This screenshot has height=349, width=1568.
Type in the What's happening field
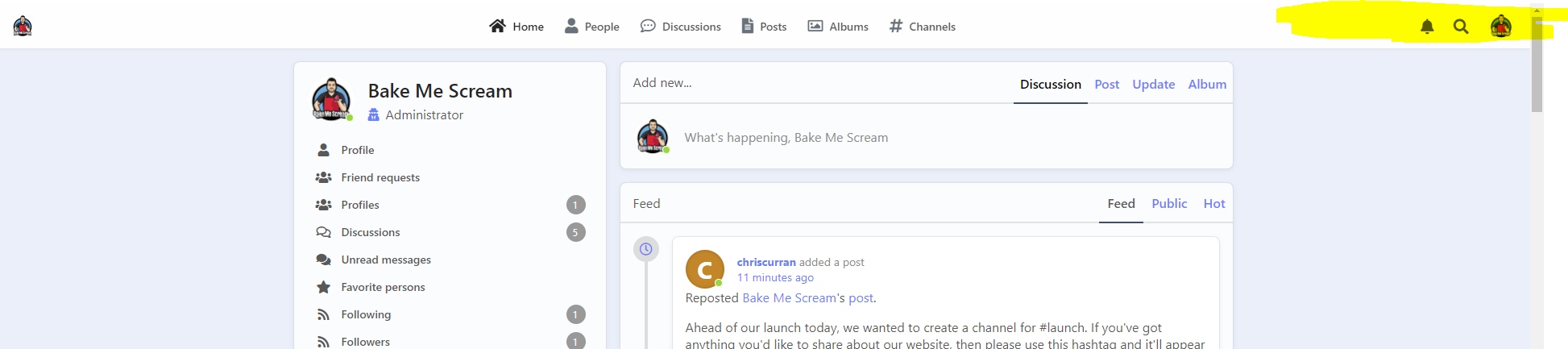[886, 138]
